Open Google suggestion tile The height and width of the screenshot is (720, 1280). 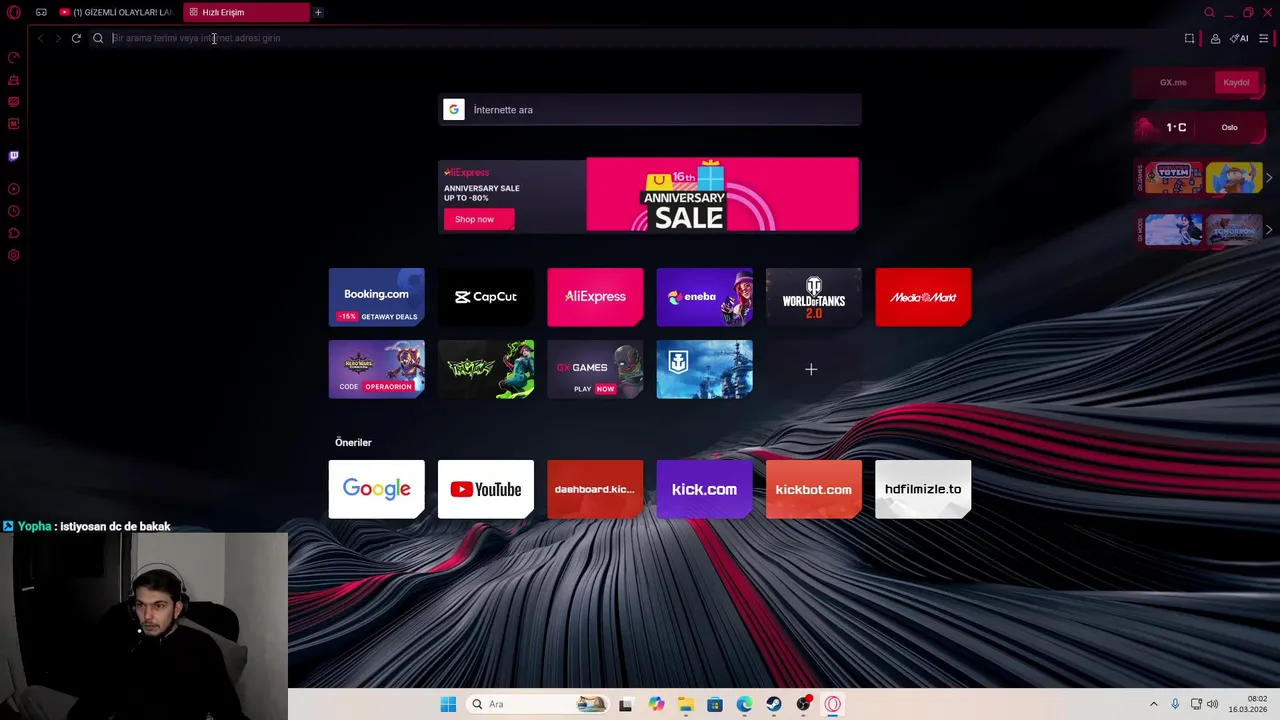pos(376,489)
